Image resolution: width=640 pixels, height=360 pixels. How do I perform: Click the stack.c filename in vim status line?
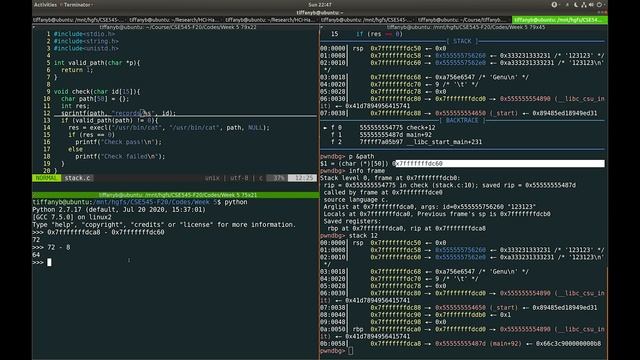77,178
